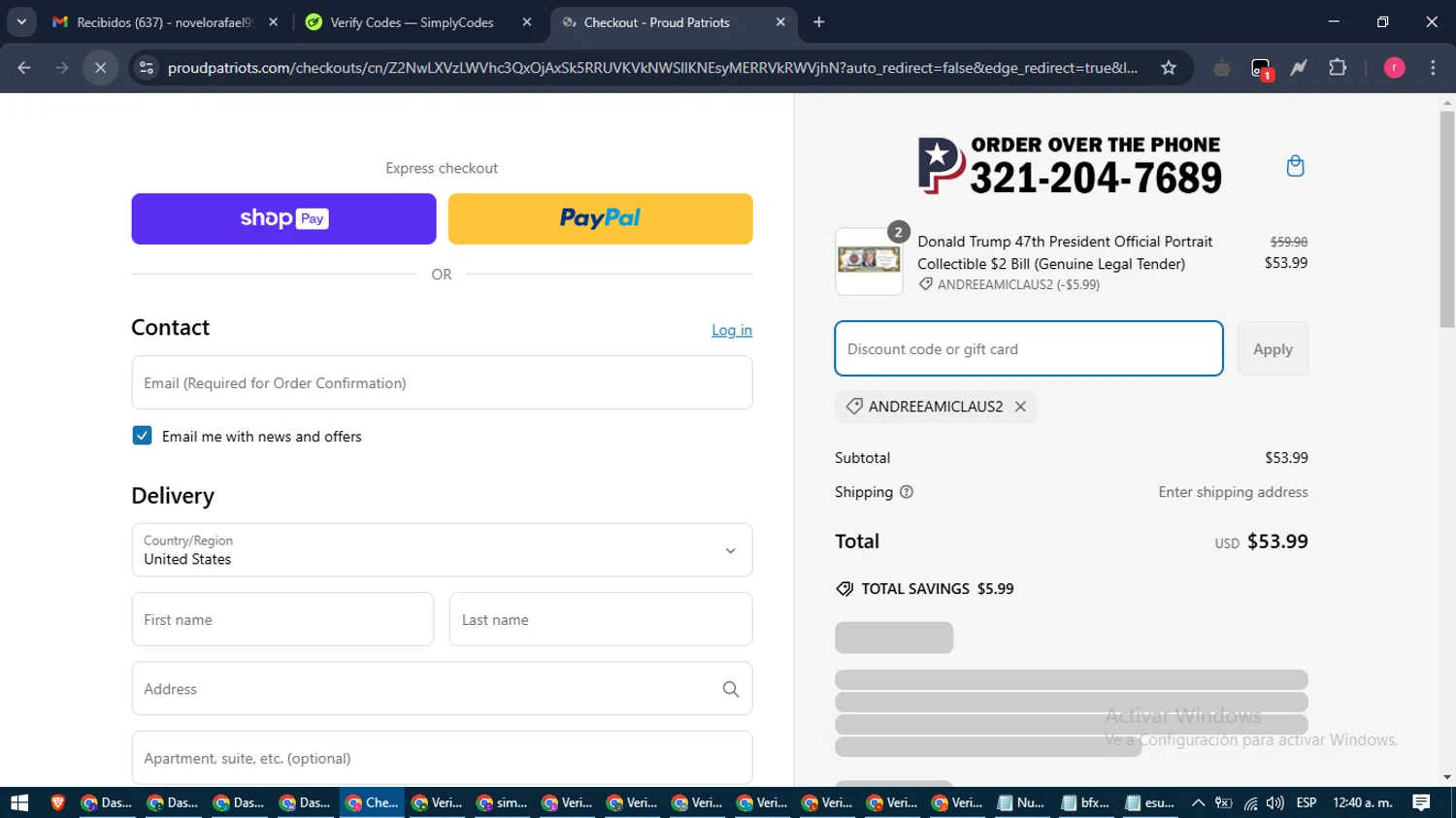Select the Checkout - Proud Patriots tab

click(657, 22)
